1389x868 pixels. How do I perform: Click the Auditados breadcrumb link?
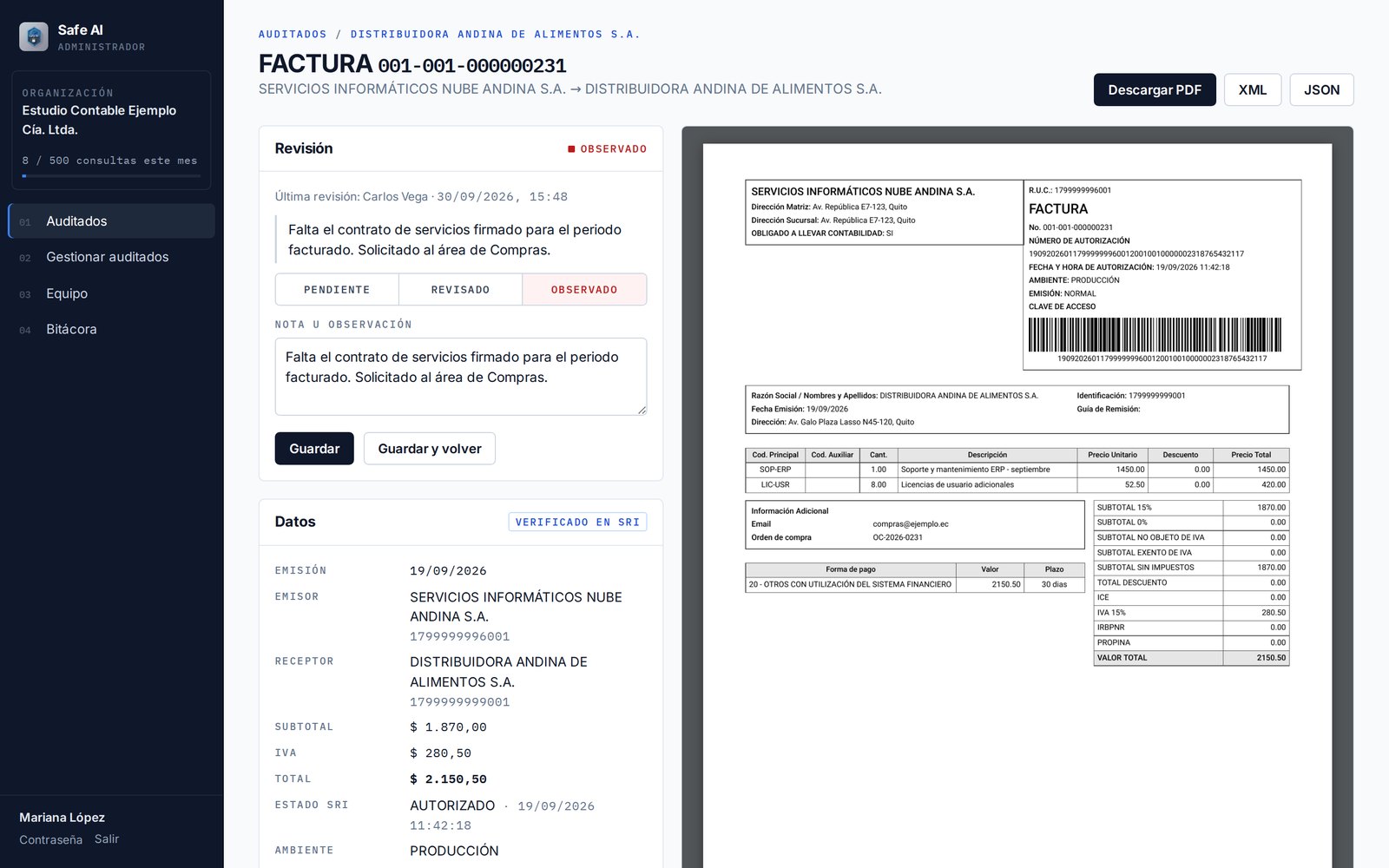(x=293, y=35)
